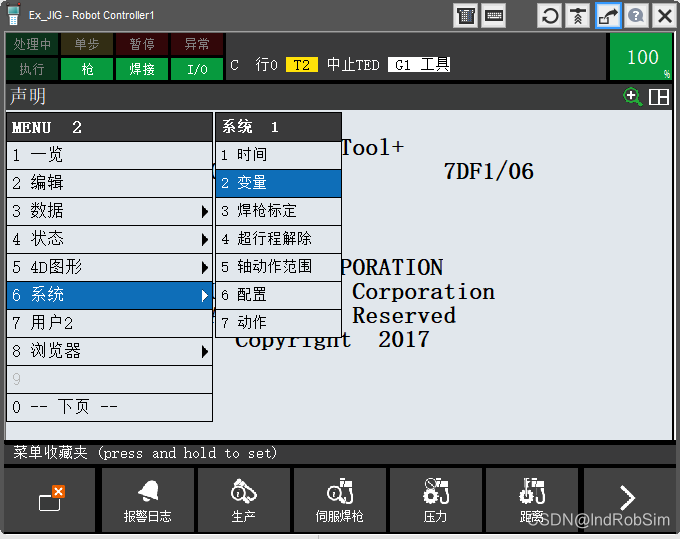Click the split screen layout icon
The image size is (680, 539).
[658, 97]
